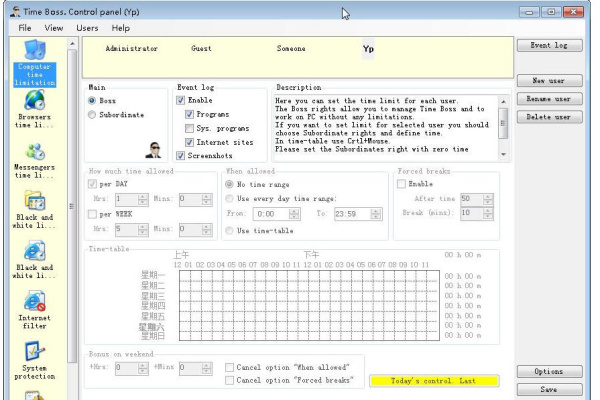The width and height of the screenshot is (600, 400).
Task: Uncheck the Screenshots event log checkbox
Action: (x=180, y=156)
